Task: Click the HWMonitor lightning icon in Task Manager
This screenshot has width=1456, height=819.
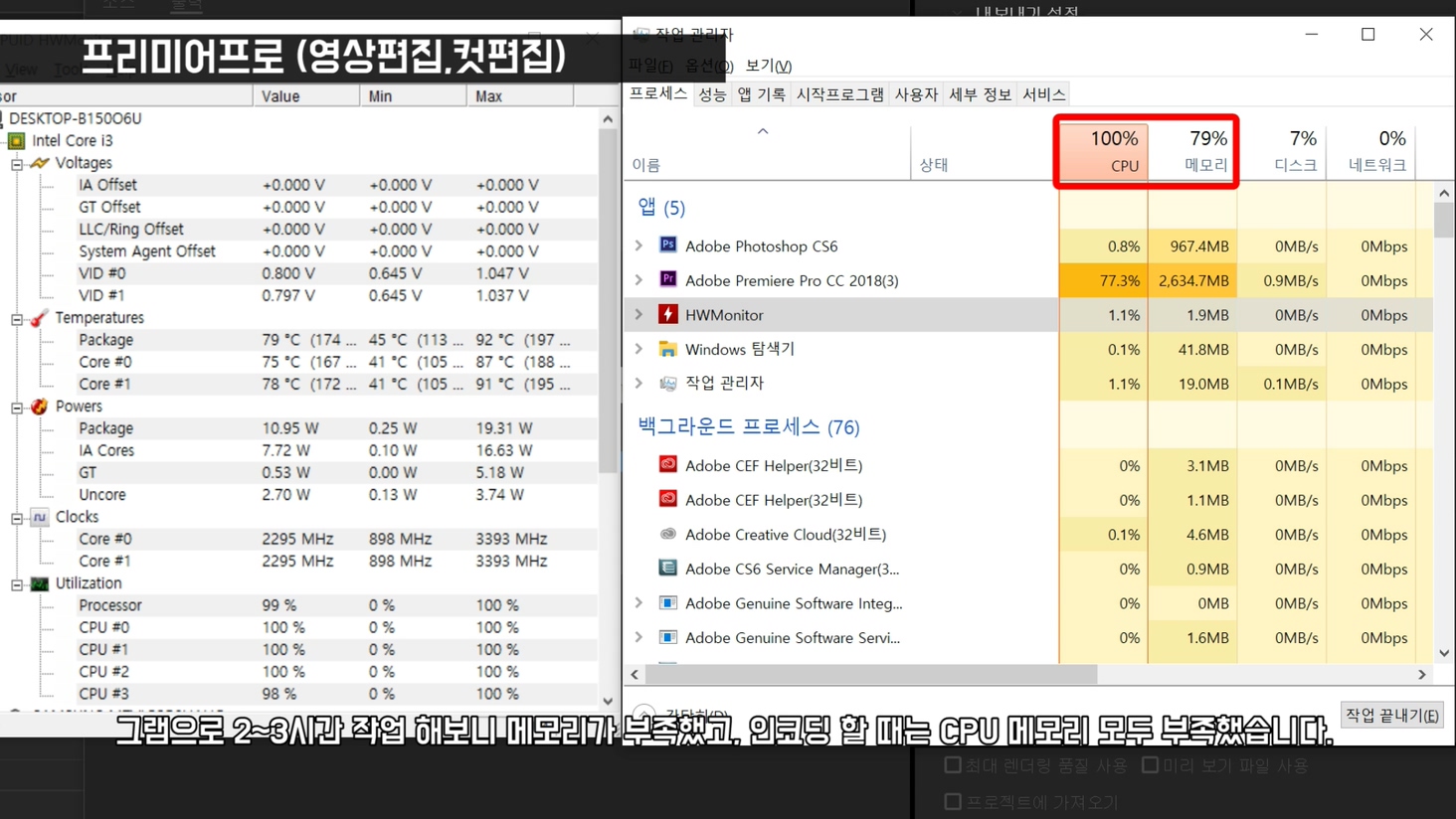Action: 668,314
